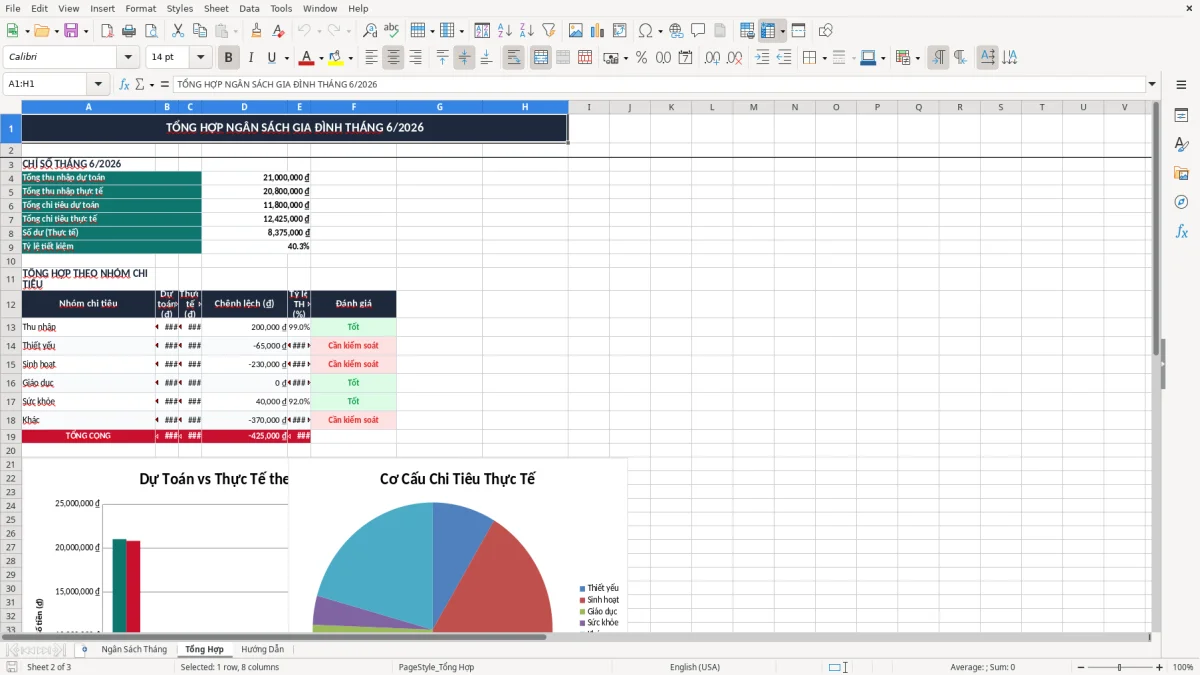1200x675 pixels.
Task: Open the Font Color palette dropdown arrow
Action: pos(320,58)
